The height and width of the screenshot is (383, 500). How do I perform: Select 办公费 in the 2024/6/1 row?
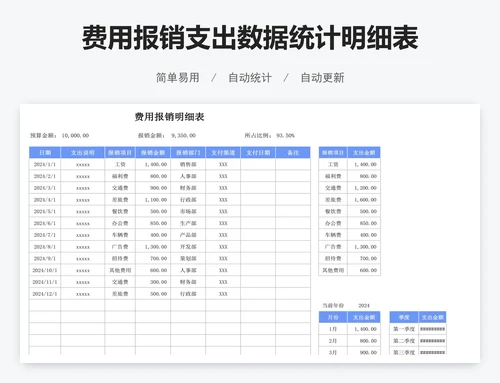[x=120, y=223]
